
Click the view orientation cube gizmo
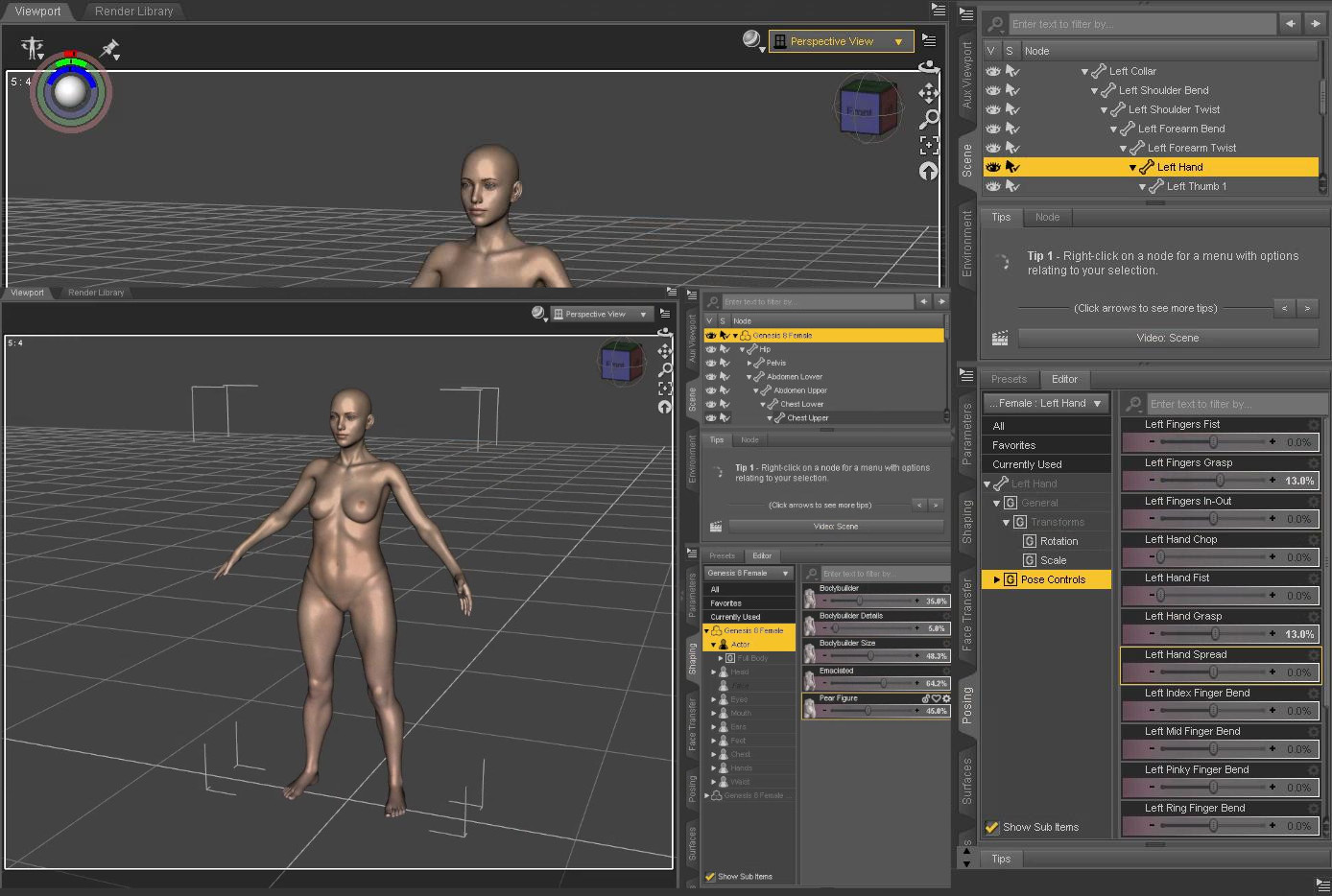[868, 107]
